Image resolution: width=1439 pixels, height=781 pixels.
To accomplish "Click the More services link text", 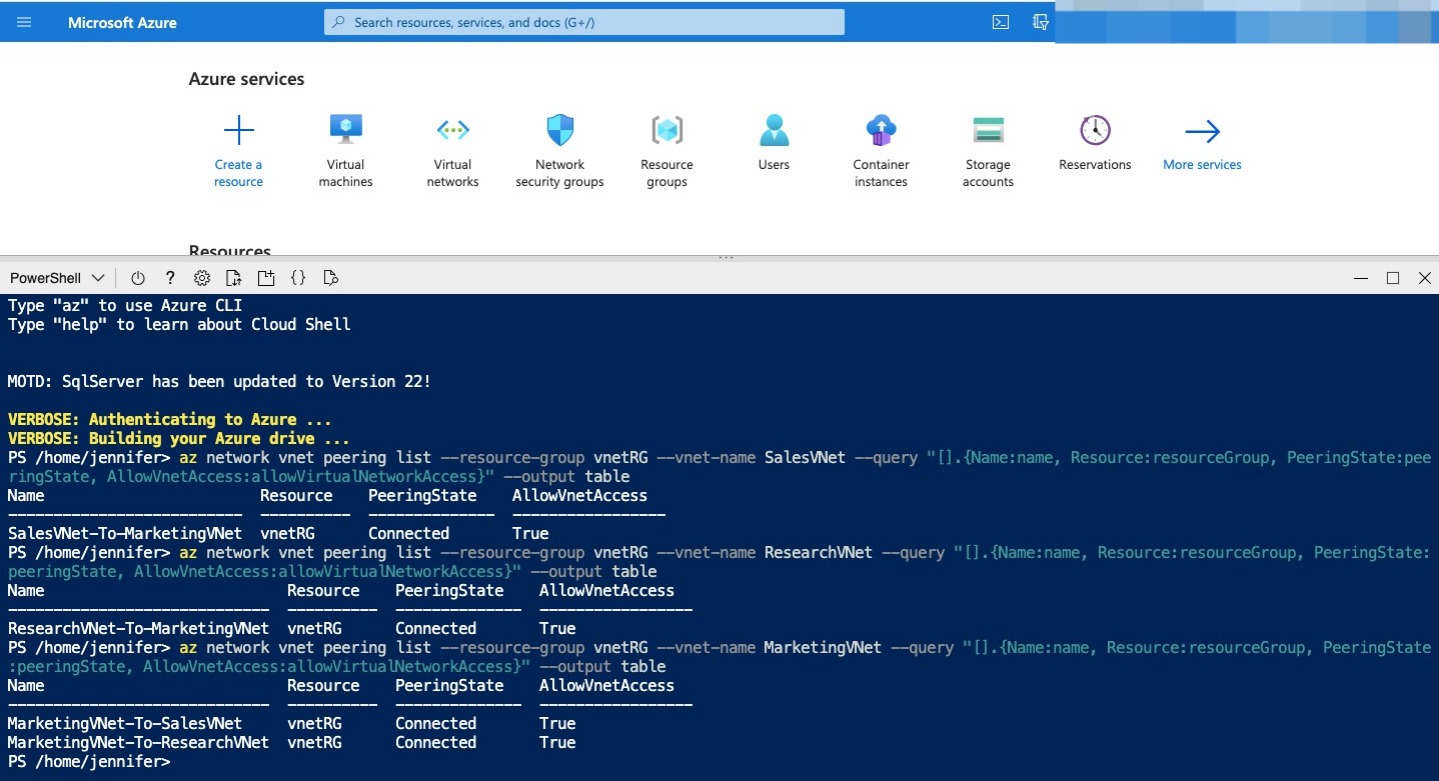I will tap(1202, 165).
